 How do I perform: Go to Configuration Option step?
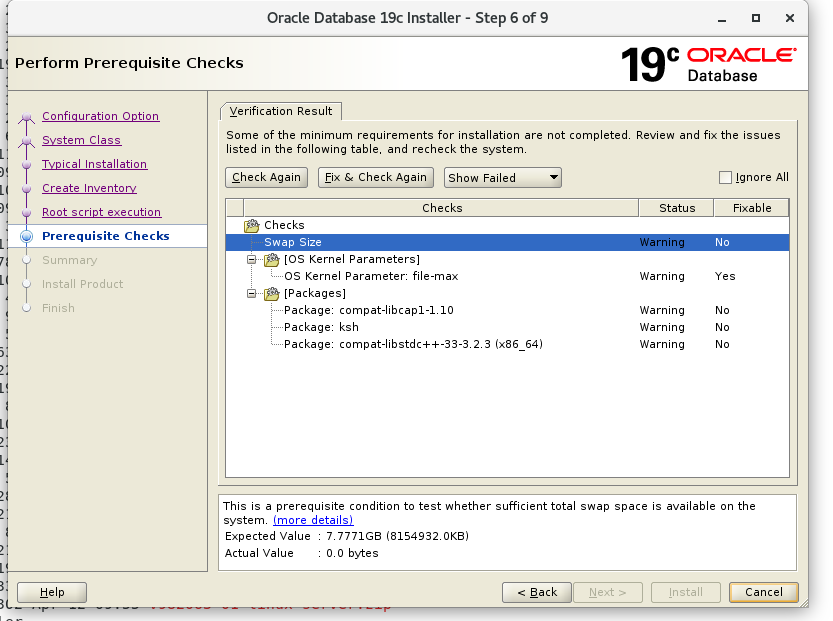point(100,116)
